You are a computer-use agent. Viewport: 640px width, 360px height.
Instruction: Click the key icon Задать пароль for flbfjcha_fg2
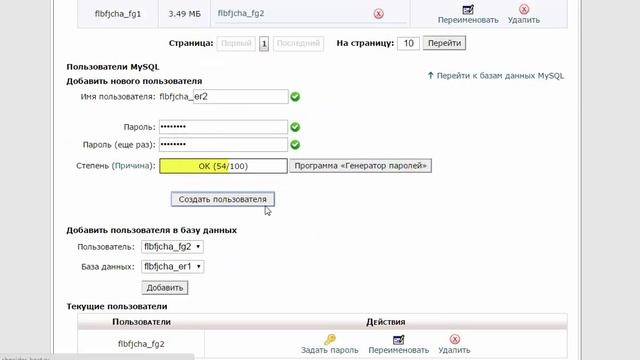330,339
